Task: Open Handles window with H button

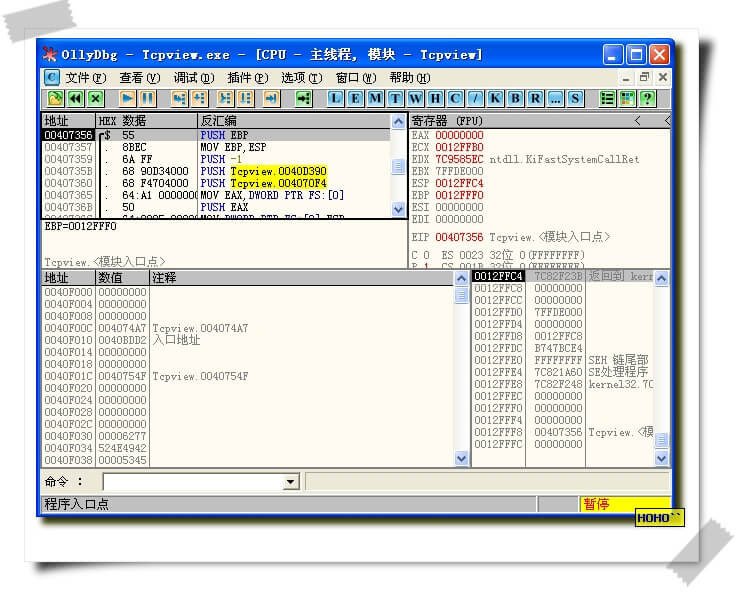Action: coord(435,99)
